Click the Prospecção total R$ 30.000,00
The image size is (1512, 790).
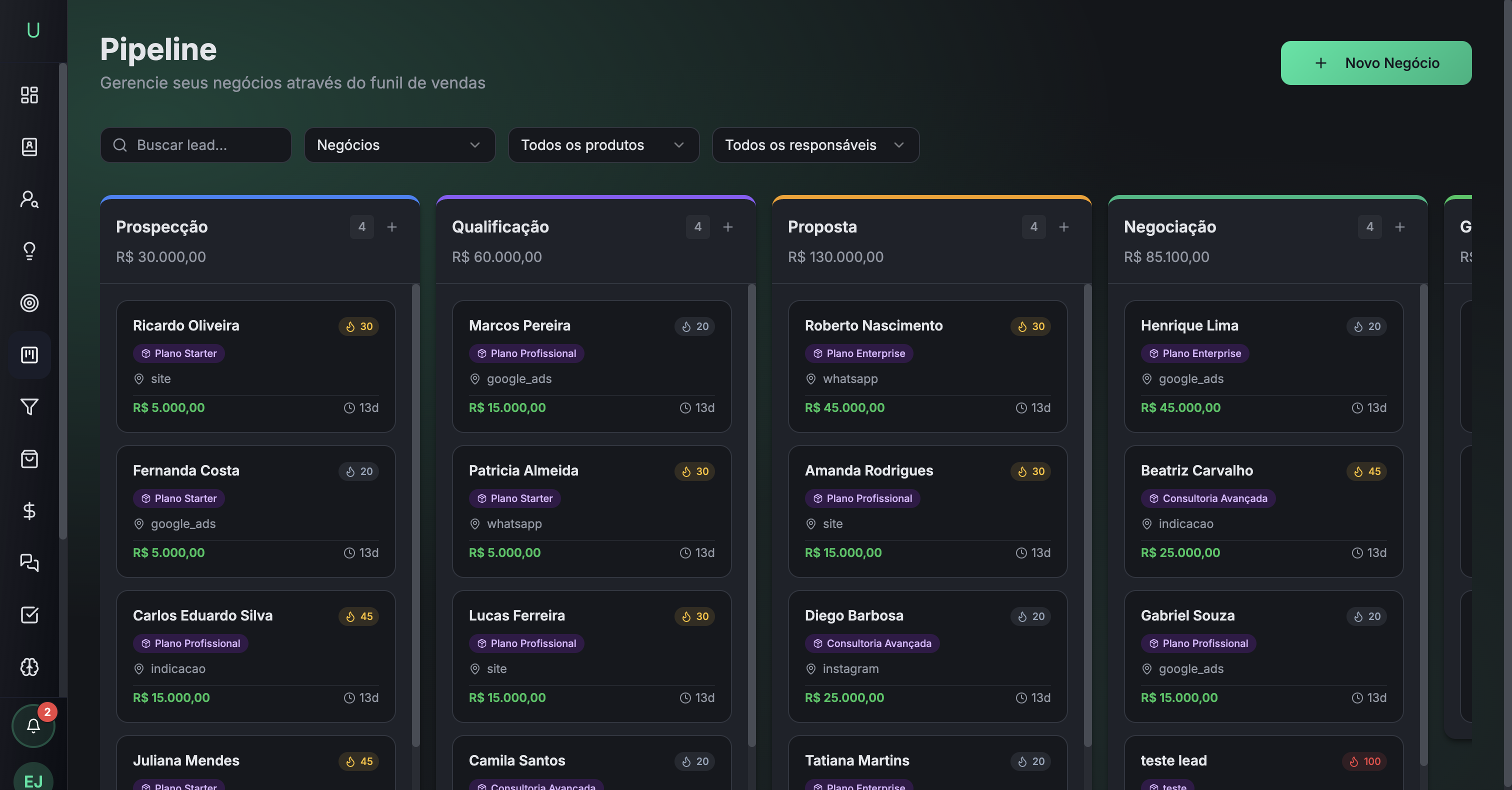161,257
